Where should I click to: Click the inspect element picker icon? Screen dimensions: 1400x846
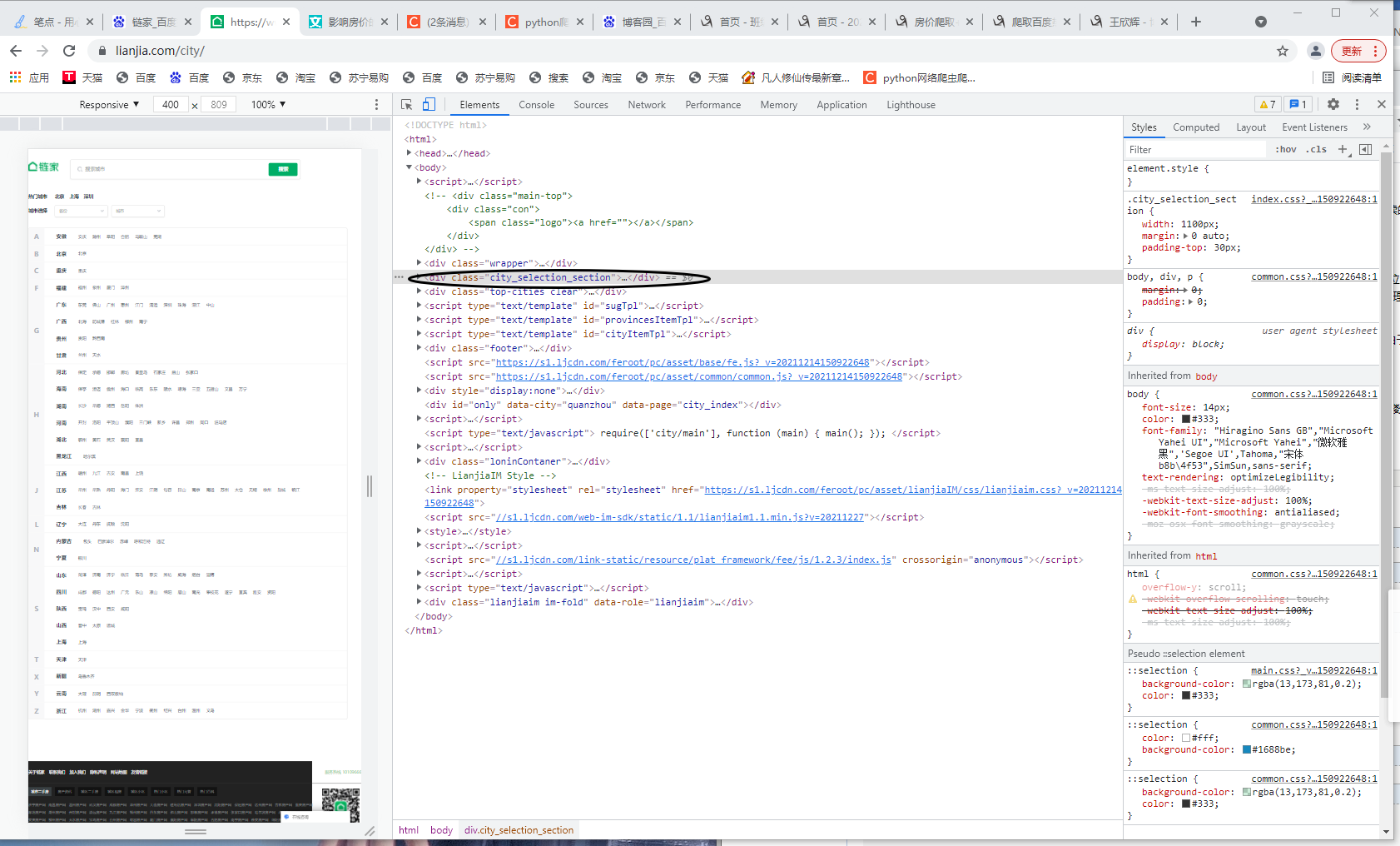(406, 105)
